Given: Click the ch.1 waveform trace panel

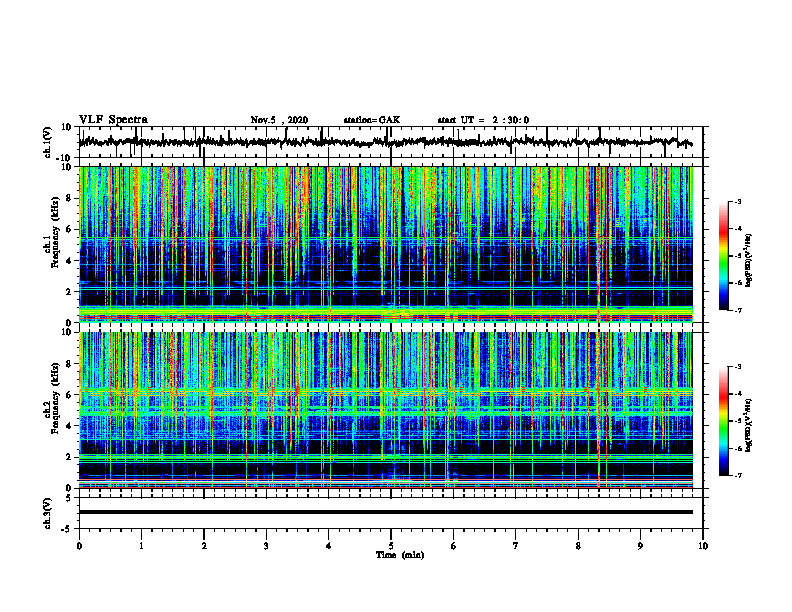Looking at the screenshot, I should click(391, 142).
